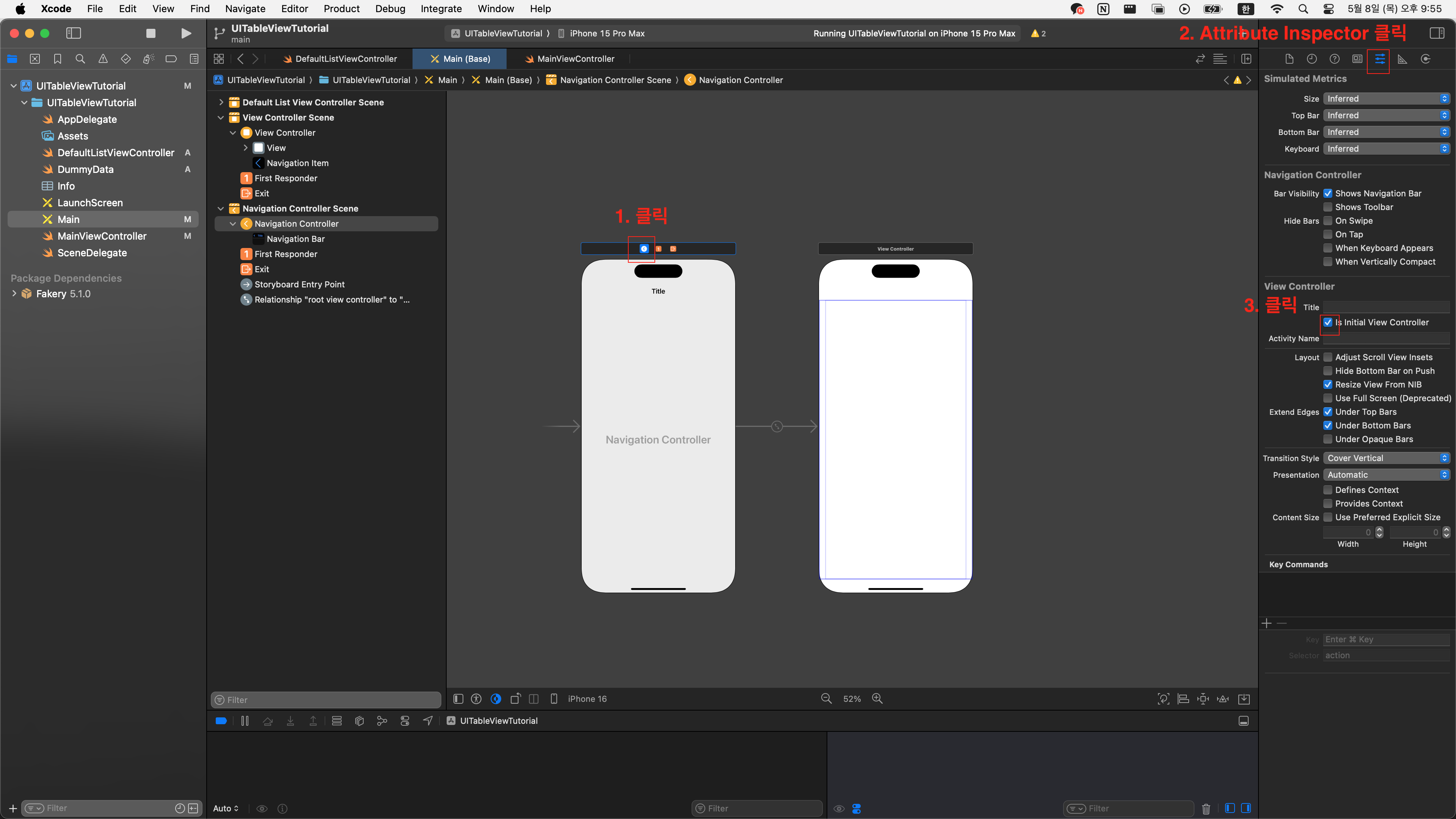Click the Stop button in toolbar
Viewport: 1456px width, 819px height.
point(151,33)
